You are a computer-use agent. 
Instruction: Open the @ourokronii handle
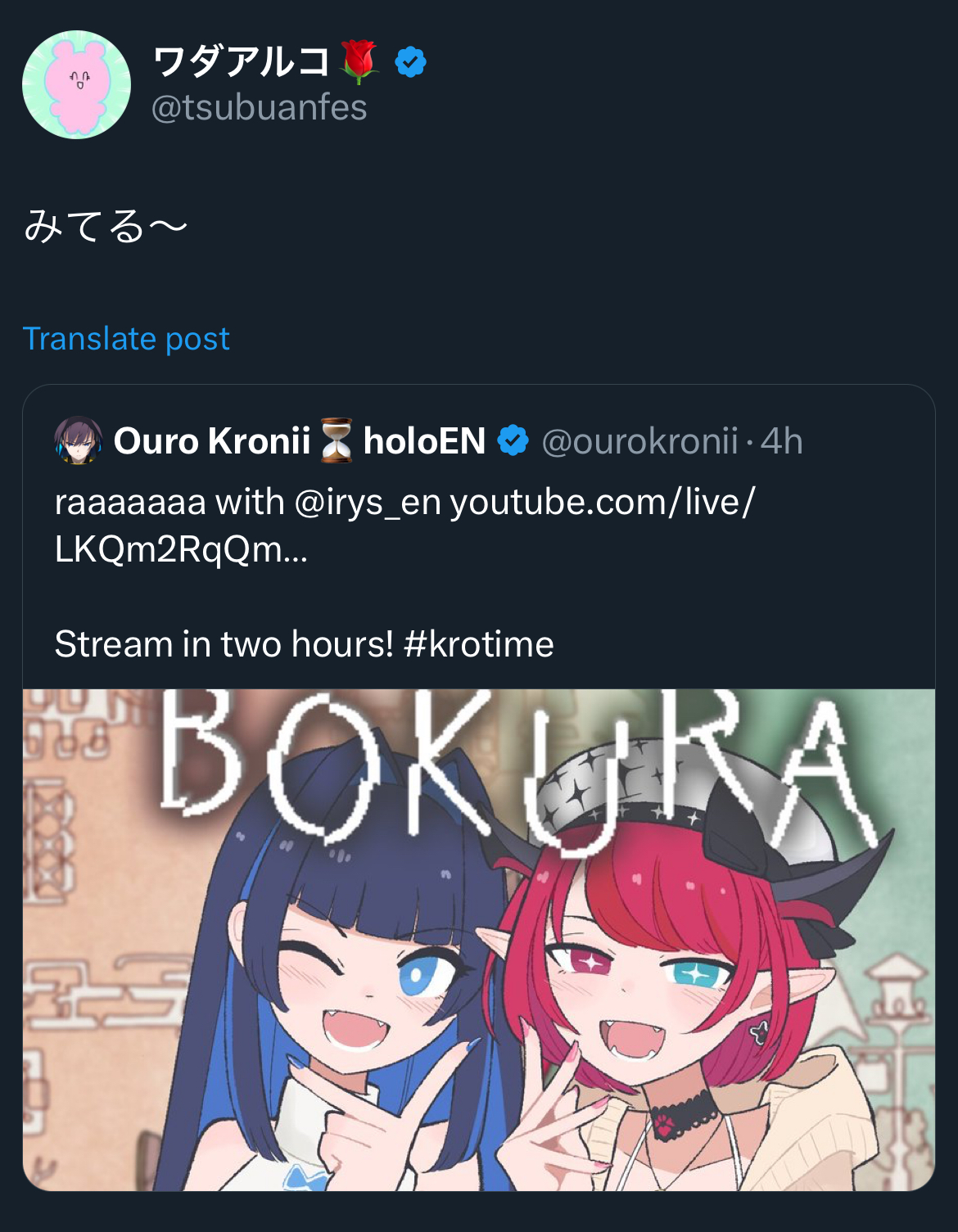pos(639,441)
